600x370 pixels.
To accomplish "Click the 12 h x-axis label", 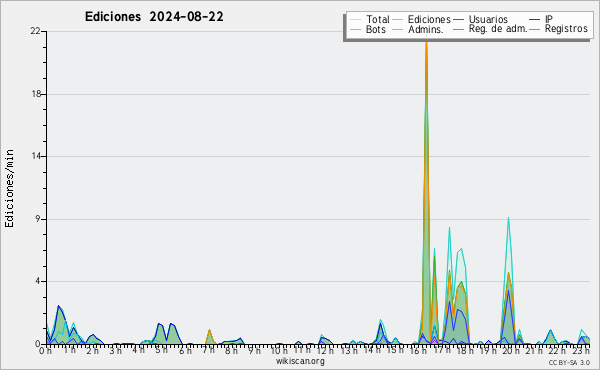I will [x=325, y=350].
